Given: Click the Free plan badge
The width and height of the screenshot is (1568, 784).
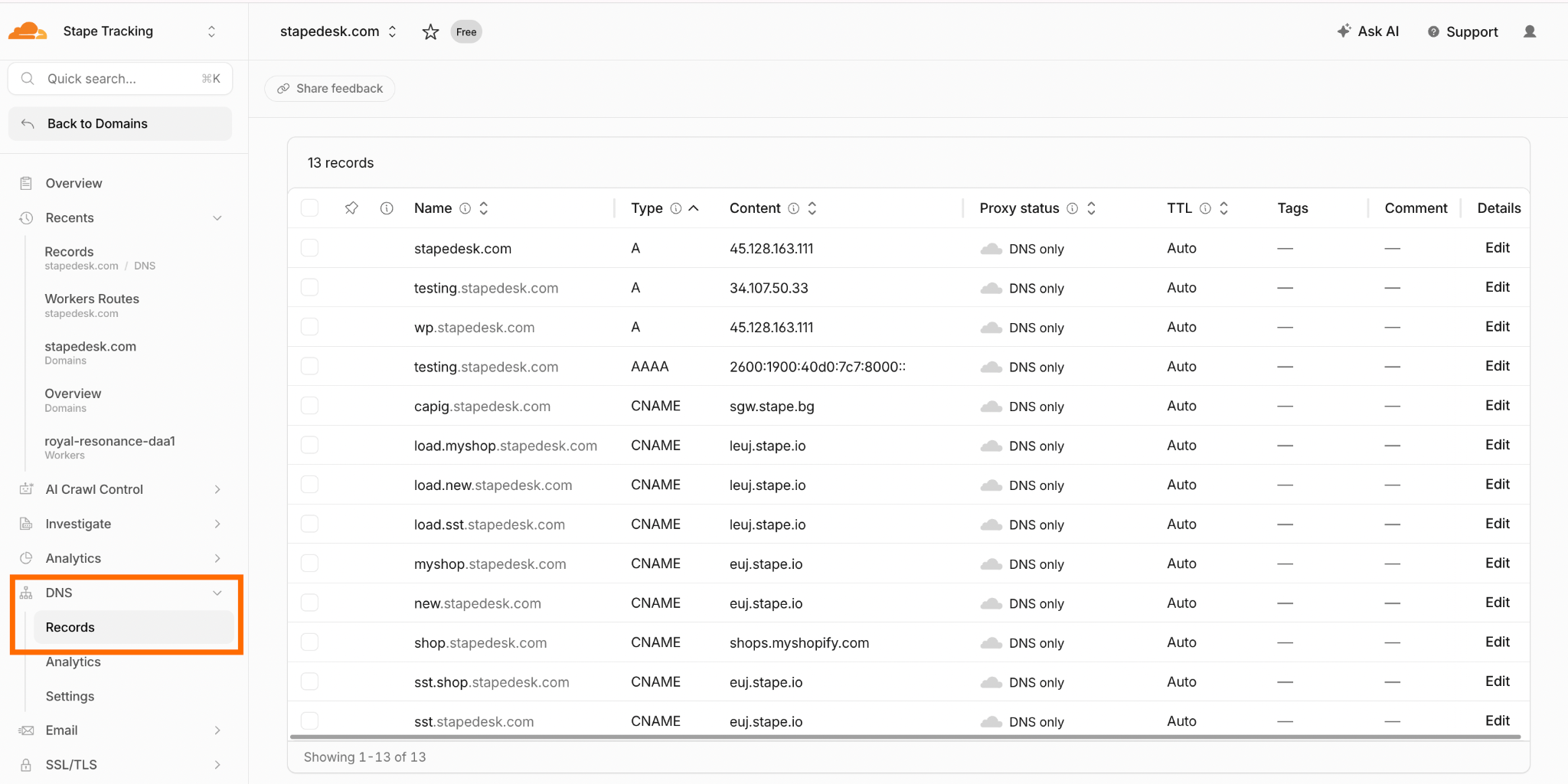Looking at the screenshot, I should (x=466, y=31).
